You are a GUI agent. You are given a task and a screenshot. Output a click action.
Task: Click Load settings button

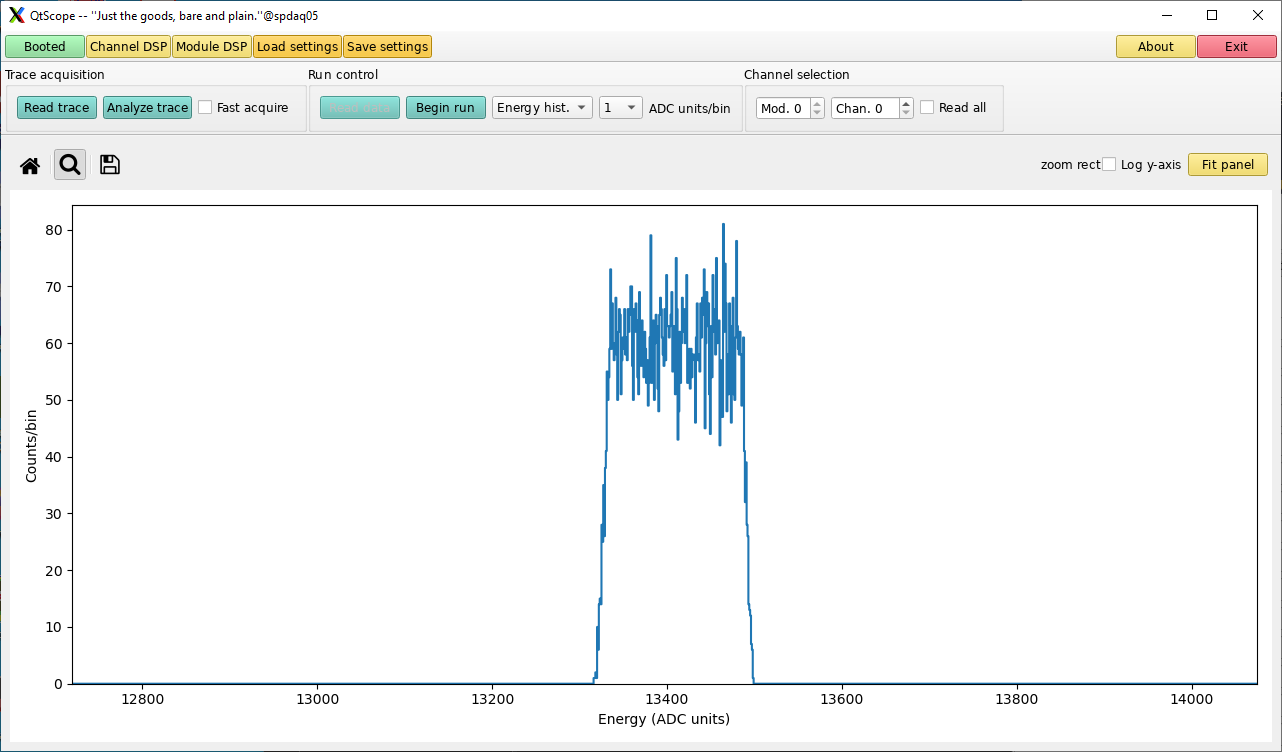coord(297,46)
